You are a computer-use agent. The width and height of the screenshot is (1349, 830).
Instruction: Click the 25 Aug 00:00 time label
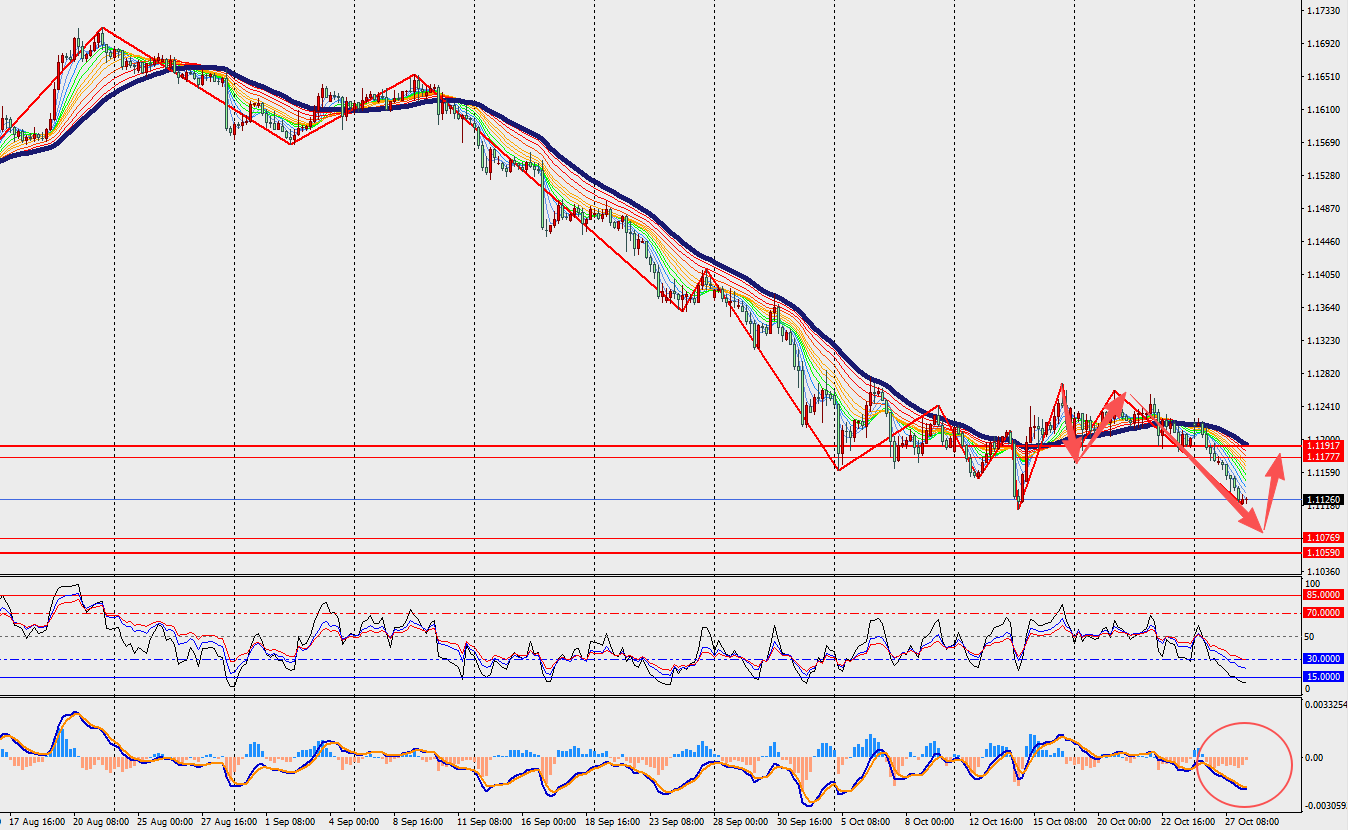(166, 822)
